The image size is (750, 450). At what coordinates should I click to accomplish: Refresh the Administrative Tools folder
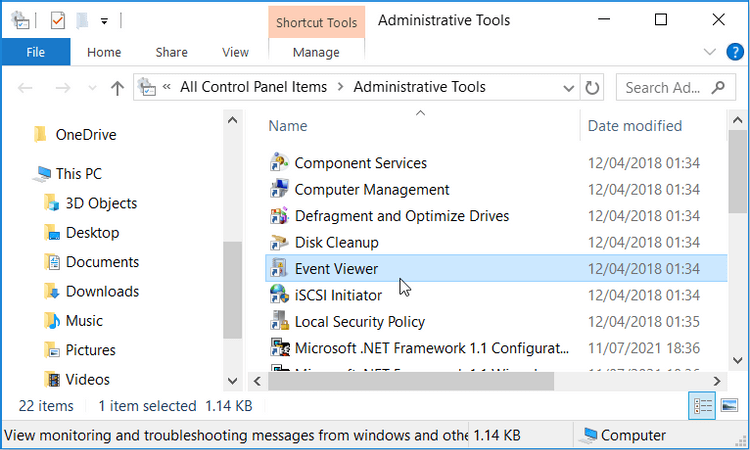592,88
